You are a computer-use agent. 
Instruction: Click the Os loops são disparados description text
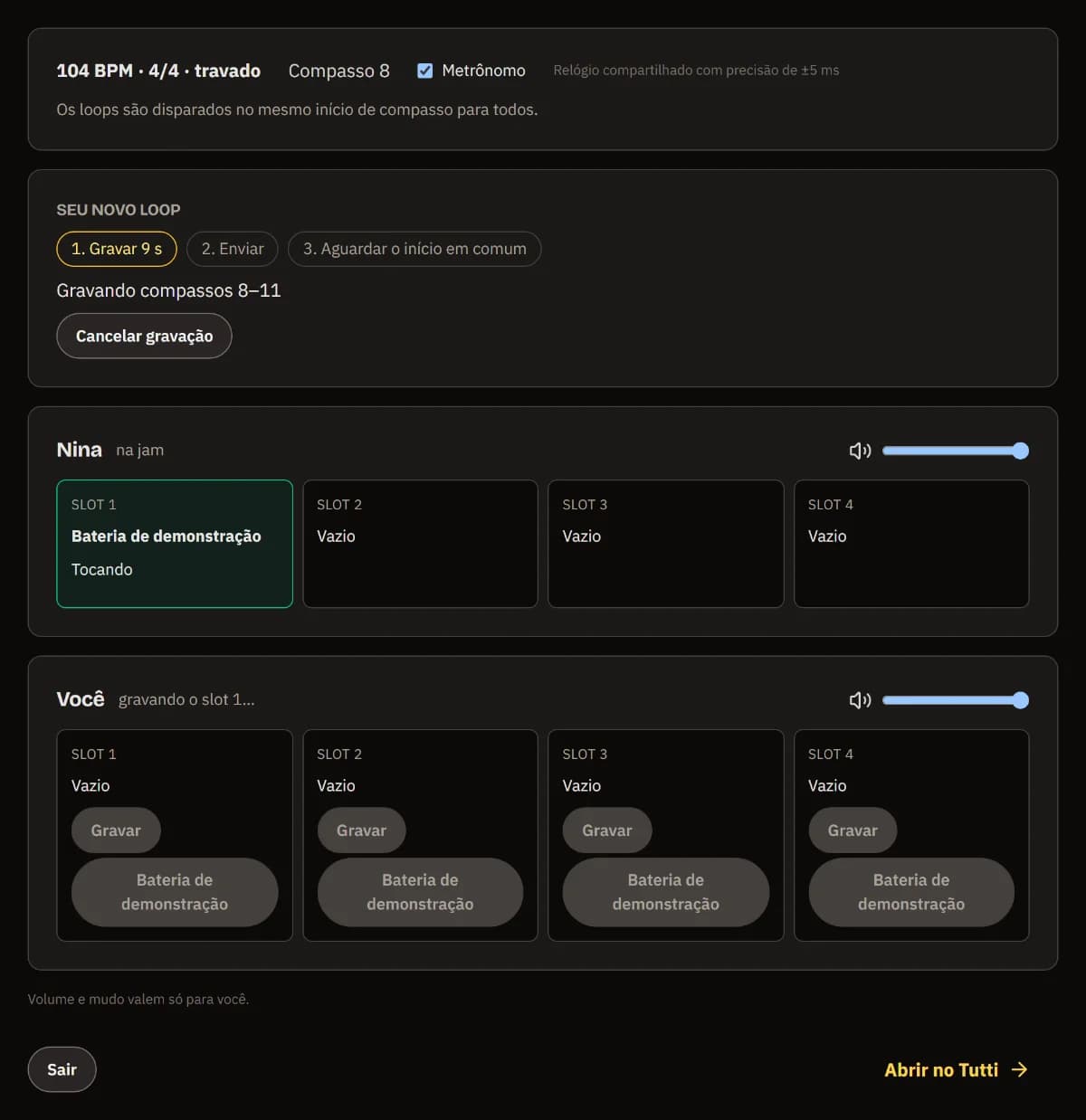(297, 109)
